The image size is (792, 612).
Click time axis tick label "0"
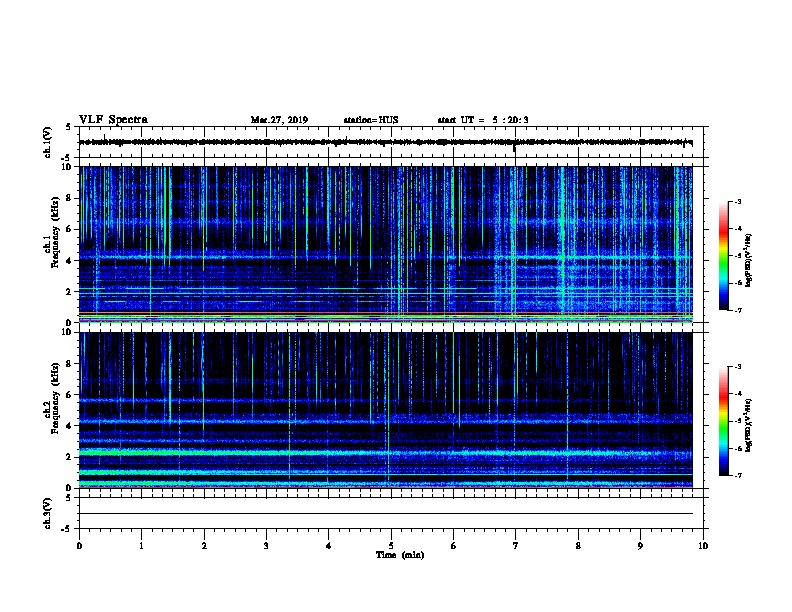pyautogui.click(x=79, y=546)
